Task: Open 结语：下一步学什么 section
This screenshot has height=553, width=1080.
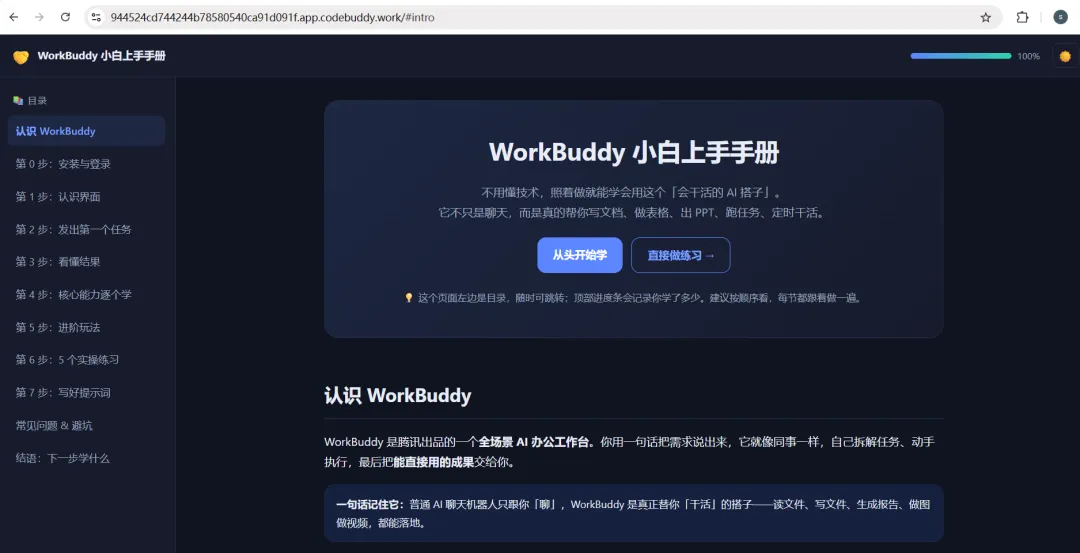Action: coord(86,458)
